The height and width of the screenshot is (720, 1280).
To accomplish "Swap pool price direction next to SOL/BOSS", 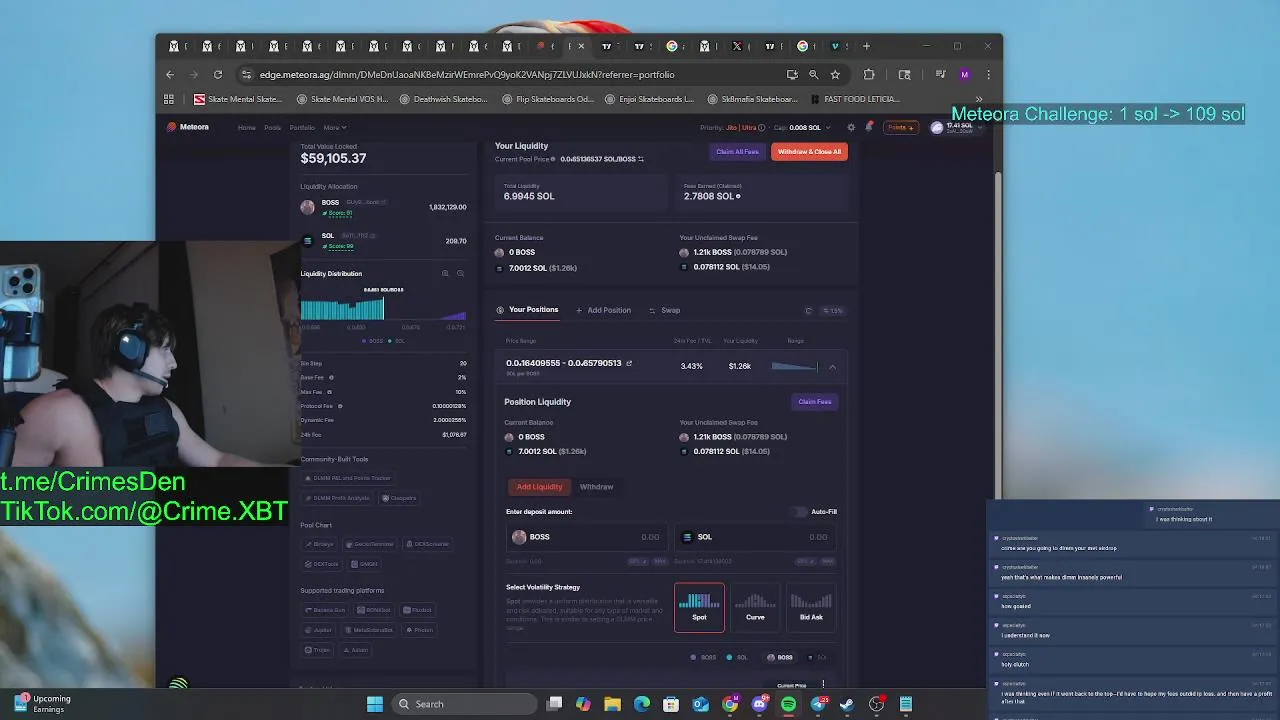I will pyautogui.click(x=641, y=159).
